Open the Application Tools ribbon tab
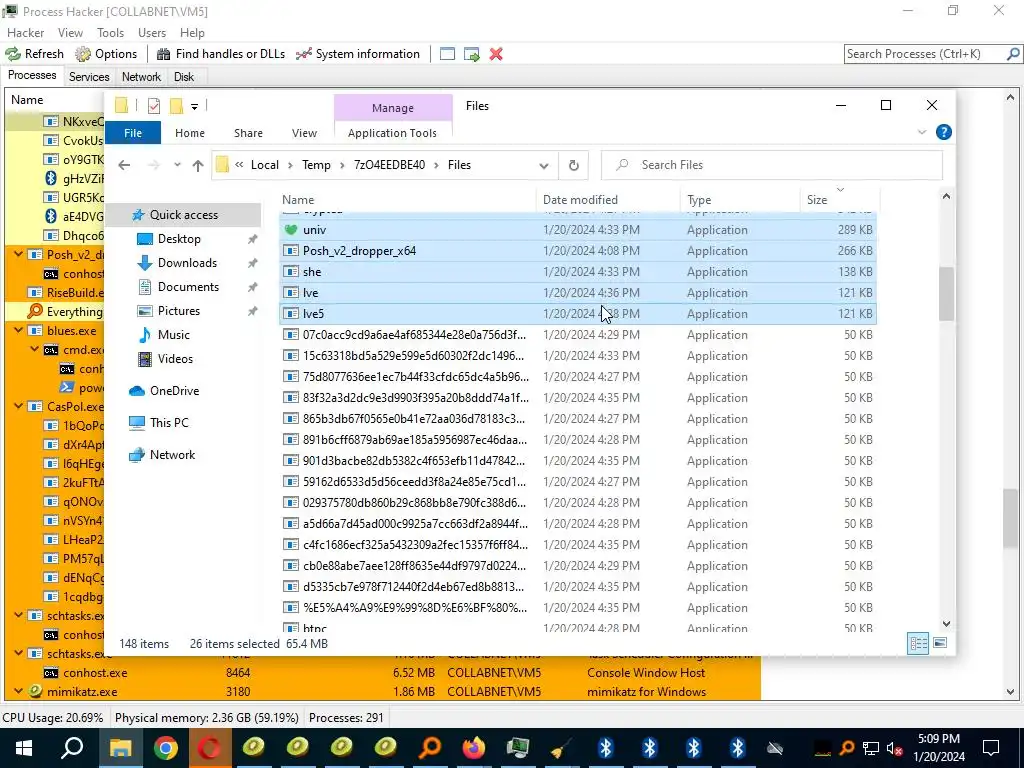Image resolution: width=1024 pixels, height=768 pixels. click(392, 133)
